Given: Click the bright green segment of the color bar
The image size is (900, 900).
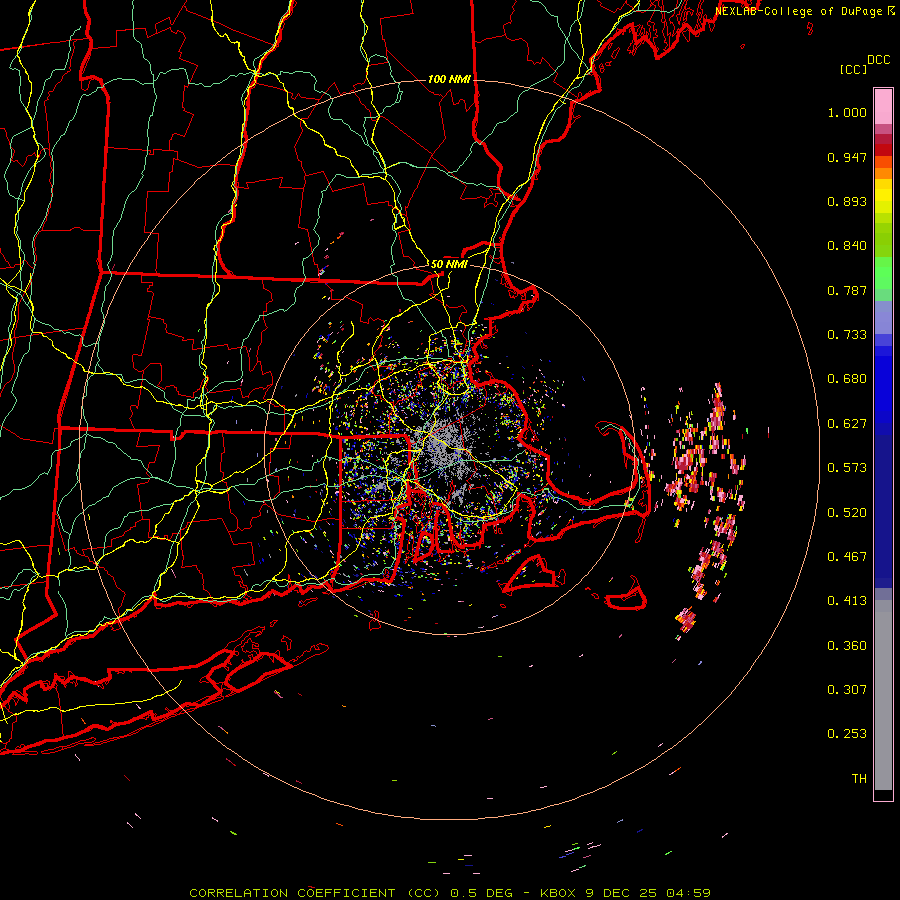Looking at the screenshot, I should 883,273.
